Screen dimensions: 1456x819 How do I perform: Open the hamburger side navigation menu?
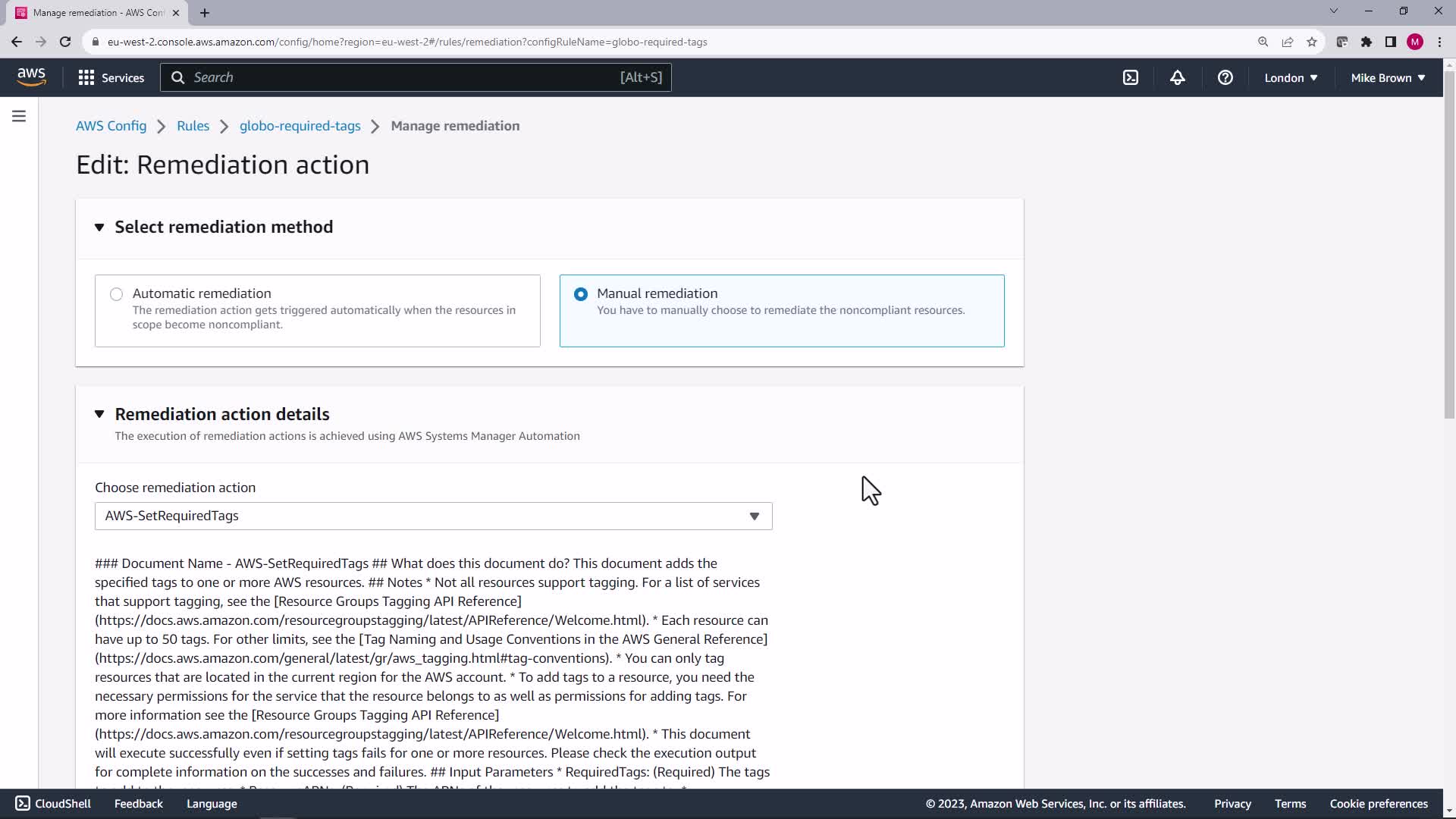[x=19, y=116]
